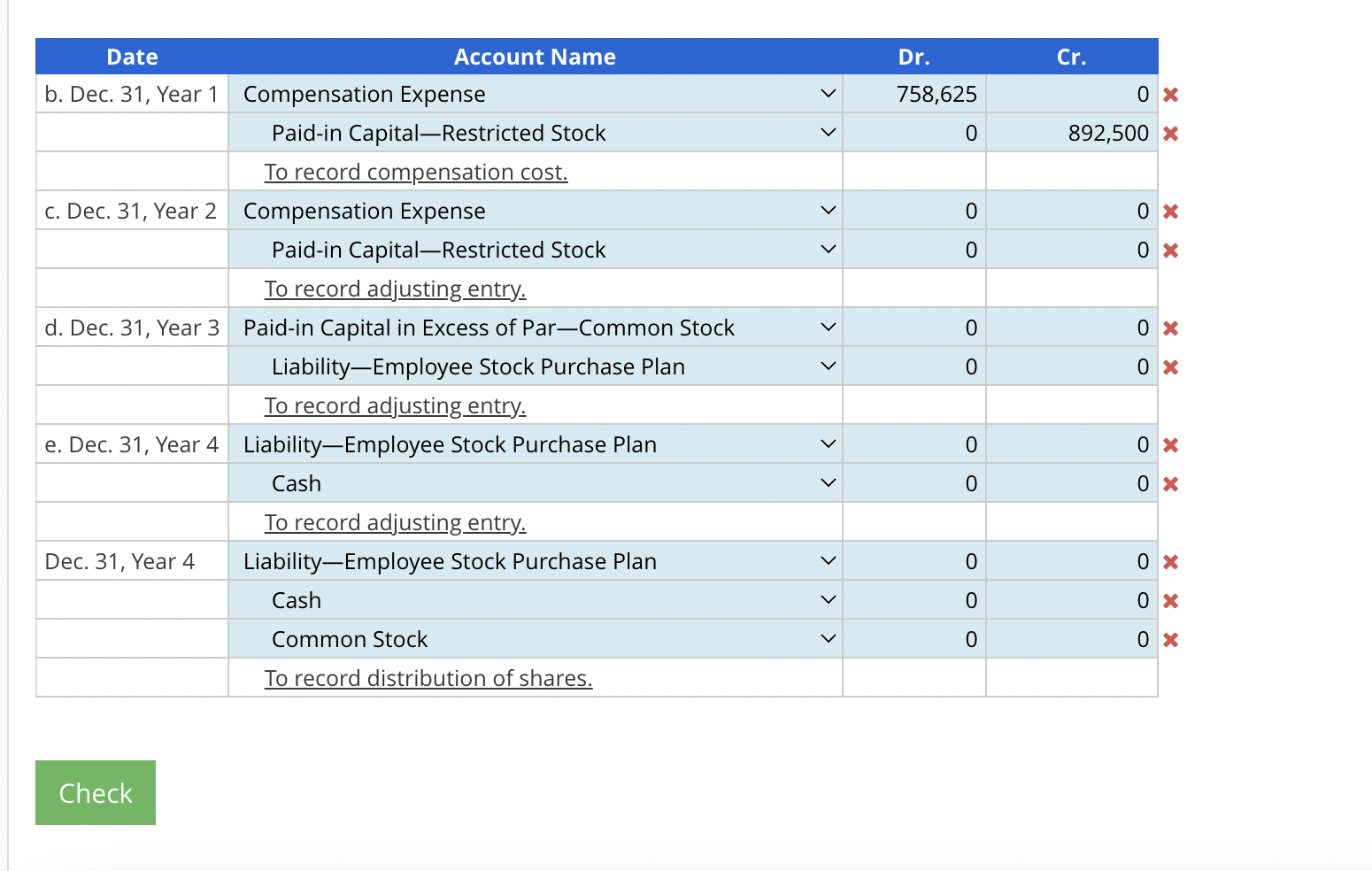Image resolution: width=1372 pixels, height=871 pixels.
Task: Open the account selector on the Year 2 Compensation Expense row
Action: [828, 211]
